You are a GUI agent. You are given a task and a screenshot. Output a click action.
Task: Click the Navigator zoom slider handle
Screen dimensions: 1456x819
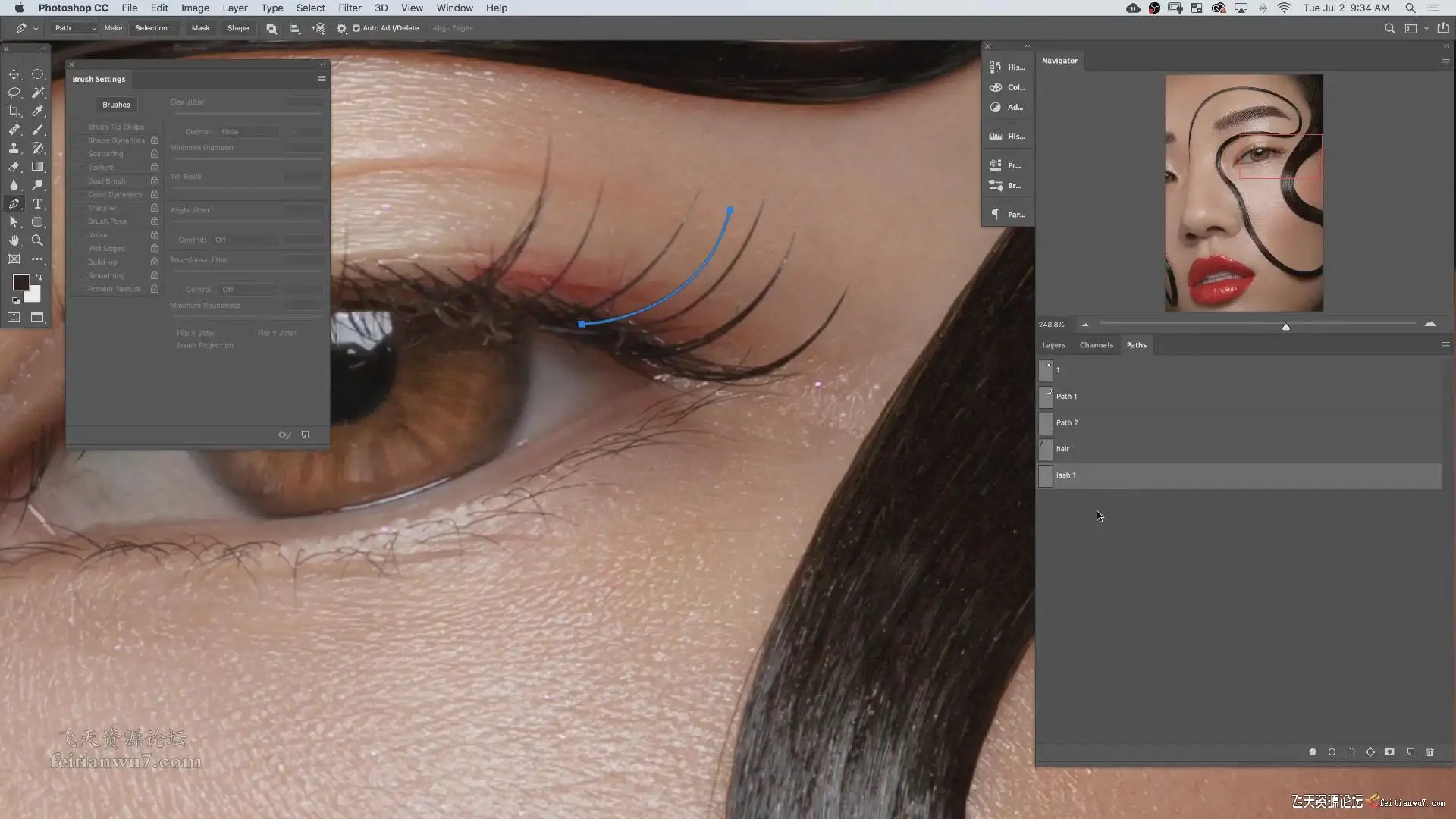tap(1286, 327)
